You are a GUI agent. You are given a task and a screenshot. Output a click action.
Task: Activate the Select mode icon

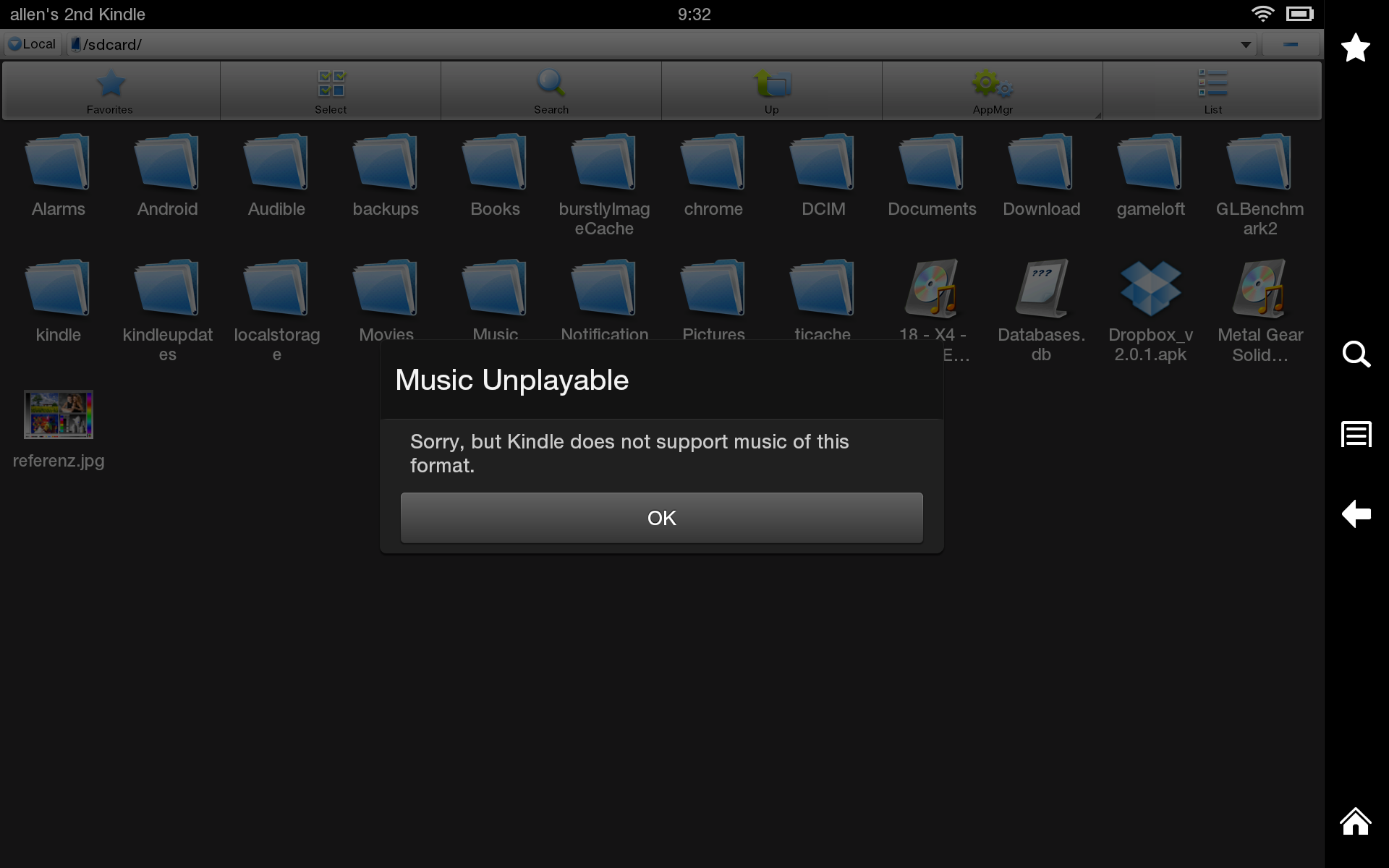[331, 91]
